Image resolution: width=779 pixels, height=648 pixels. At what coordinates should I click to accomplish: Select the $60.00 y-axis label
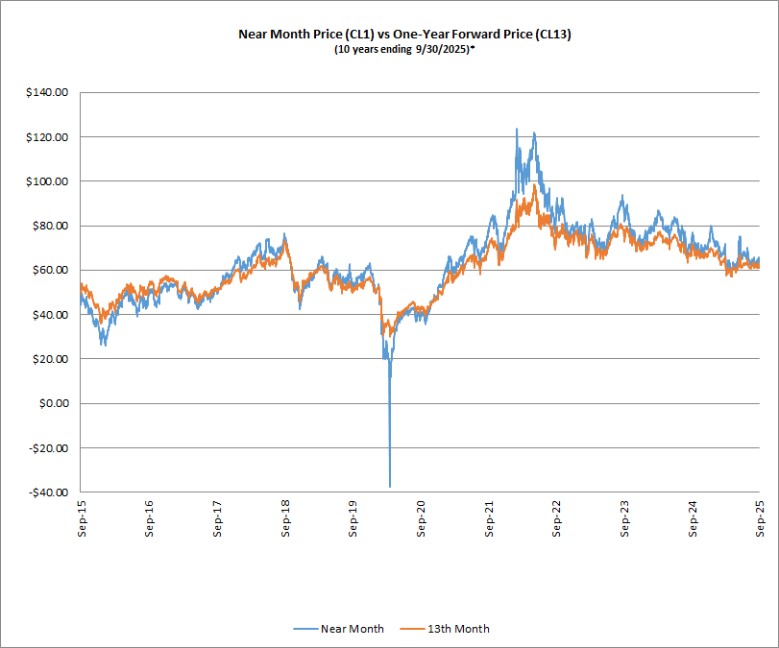click(x=49, y=270)
